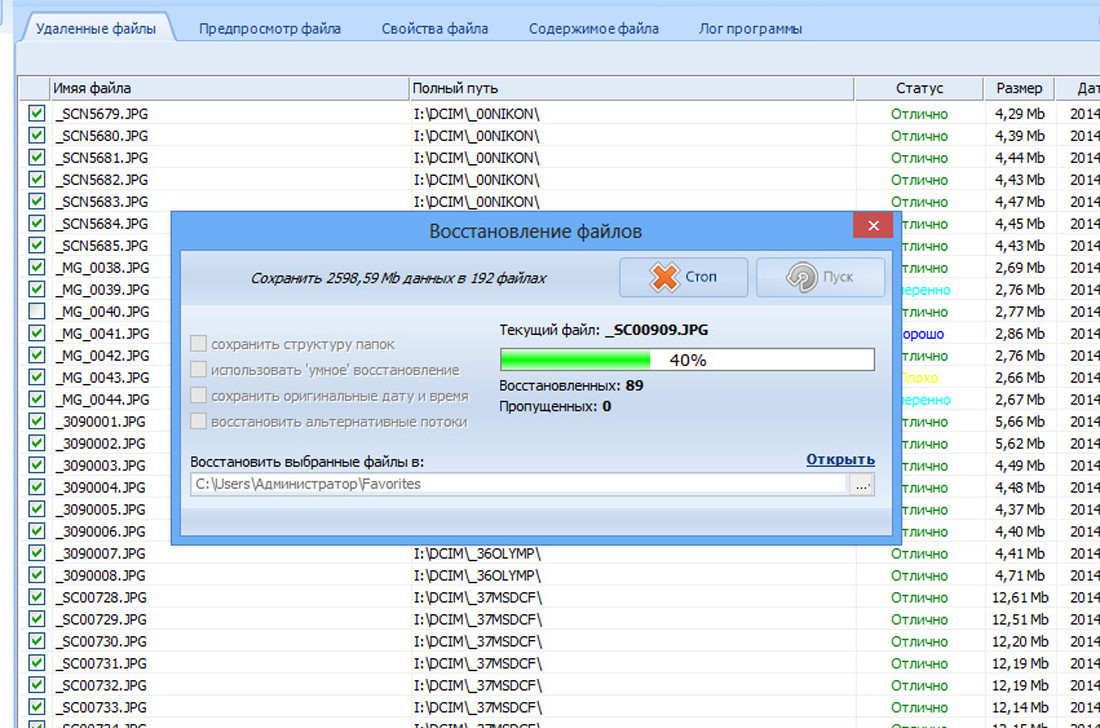Enable сохранить структуру папок checkbox
The image size is (1100, 728).
pyautogui.click(x=199, y=344)
